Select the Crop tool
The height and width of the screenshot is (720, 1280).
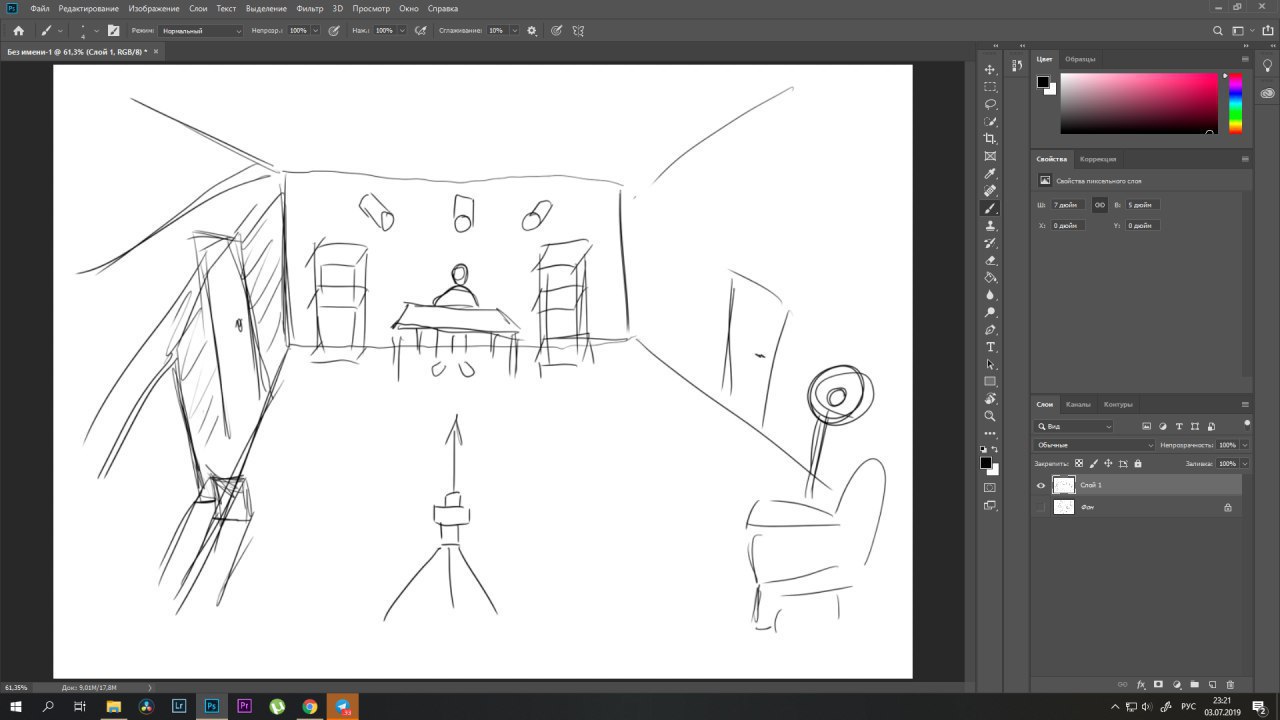point(990,139)
